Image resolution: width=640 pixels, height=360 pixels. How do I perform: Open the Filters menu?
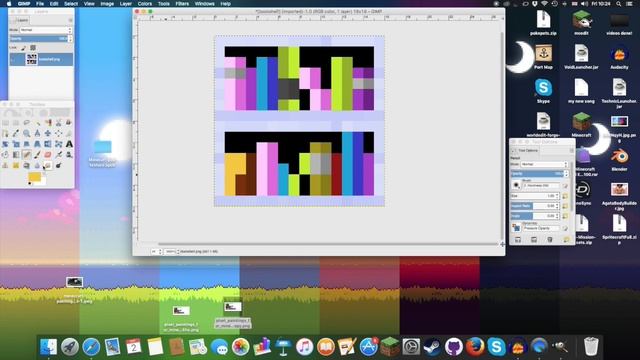(x=182, y=4)
